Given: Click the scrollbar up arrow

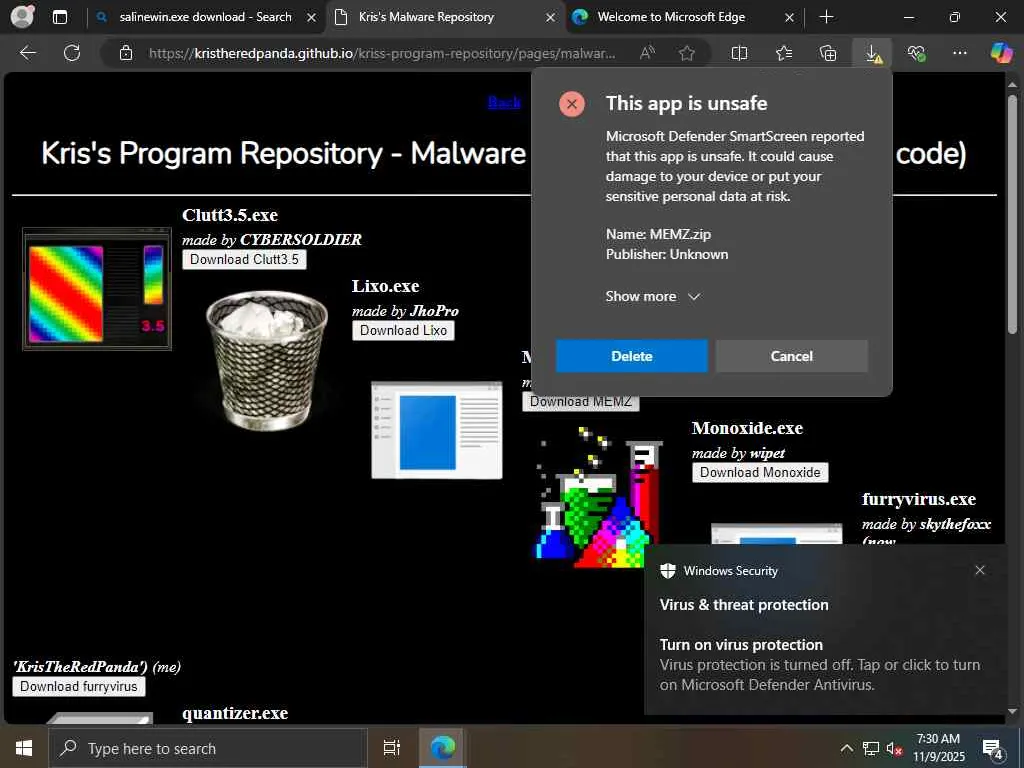Looking at the screenshot, I should [1012, 85].
